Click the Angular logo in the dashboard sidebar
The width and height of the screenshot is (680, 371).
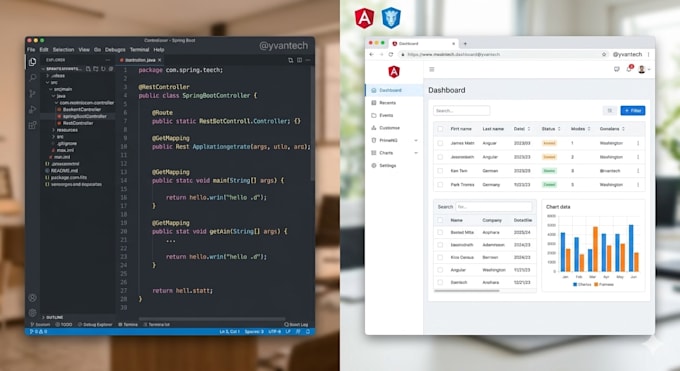click(394, 72)
